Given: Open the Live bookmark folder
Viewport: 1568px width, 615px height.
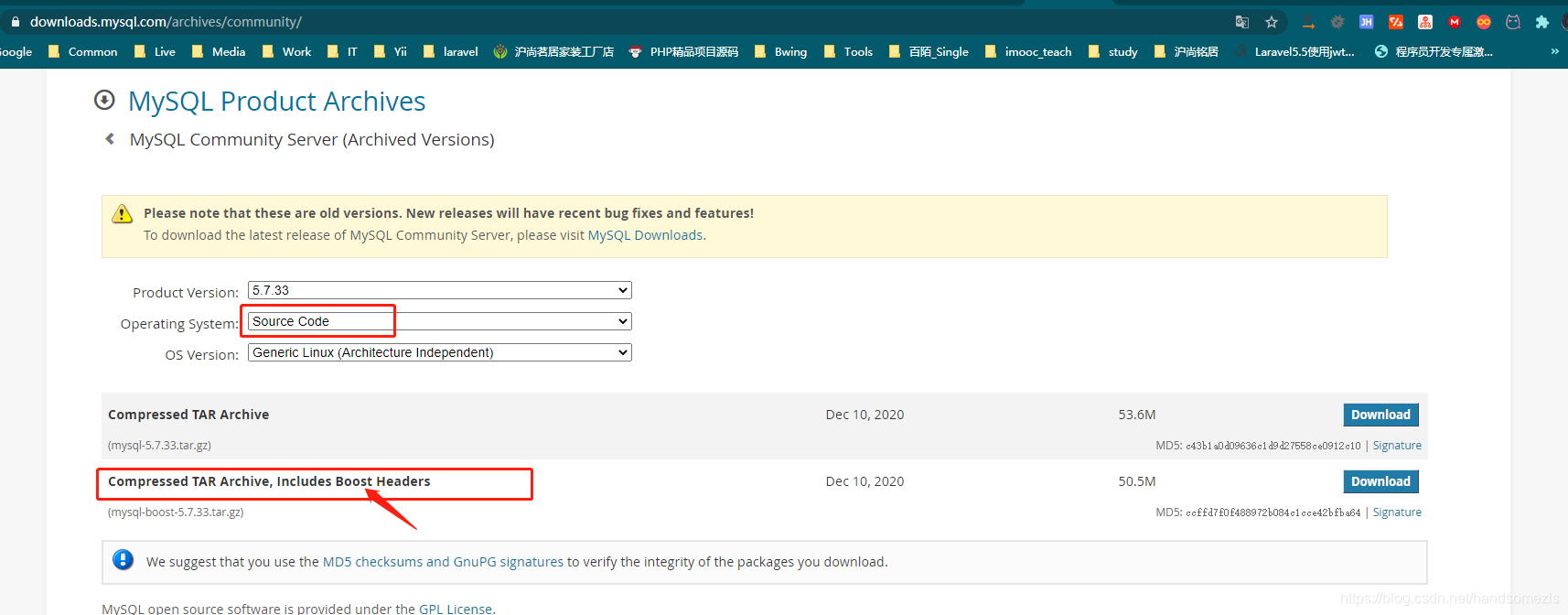Looking at the screenshot, I should (x=155, y=52).
